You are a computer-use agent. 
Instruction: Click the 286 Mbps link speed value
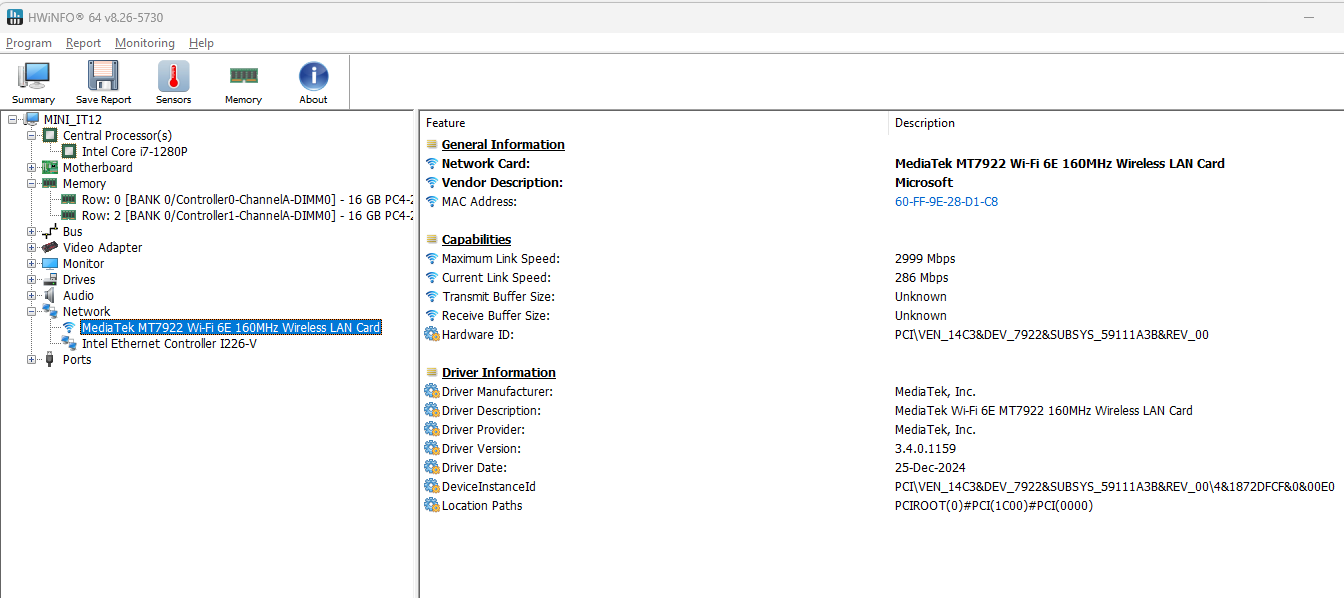922,278
